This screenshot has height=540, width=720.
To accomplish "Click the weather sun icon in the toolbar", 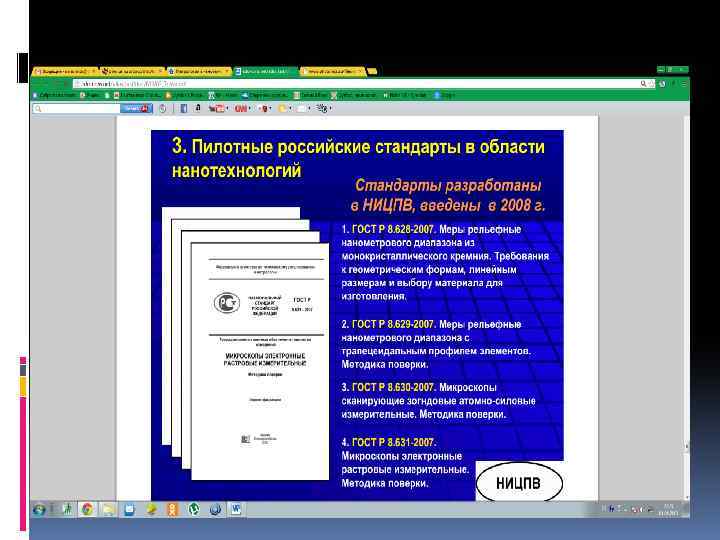I will (283, 108).
